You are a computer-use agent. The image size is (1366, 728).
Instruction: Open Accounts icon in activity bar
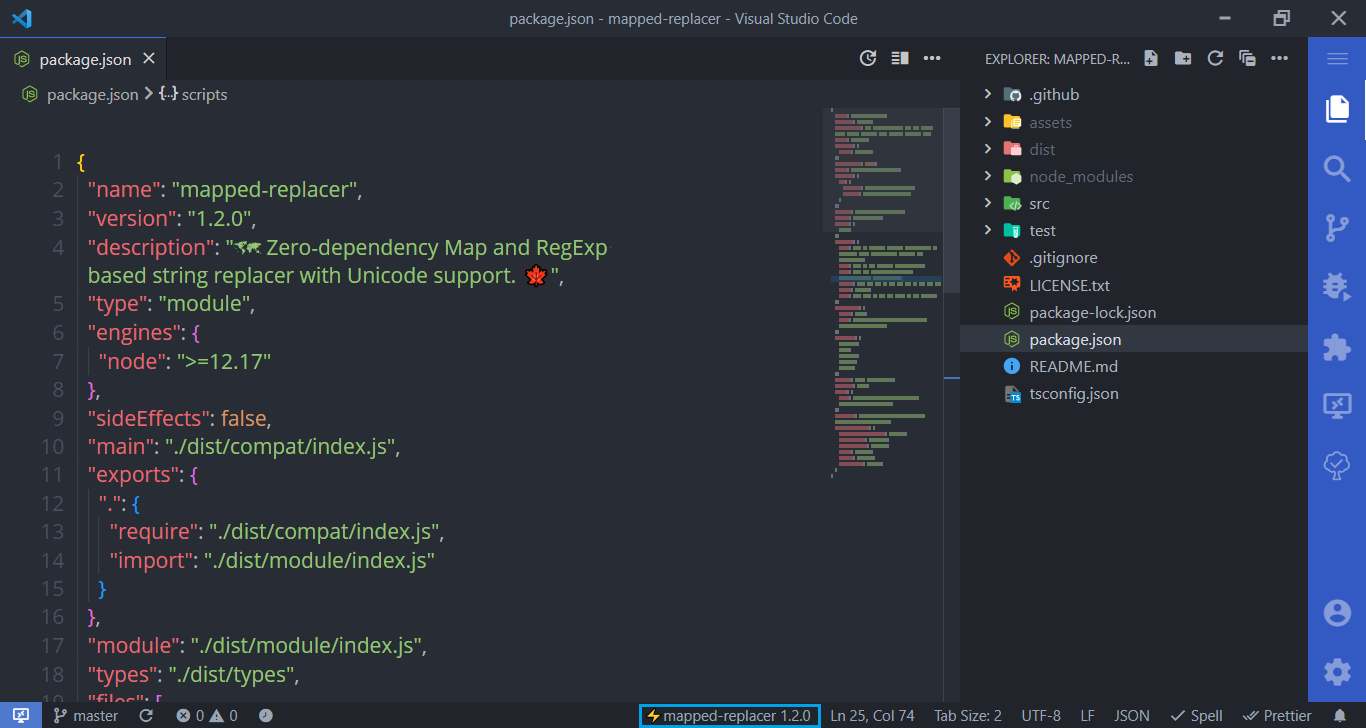pos(1337,613)
